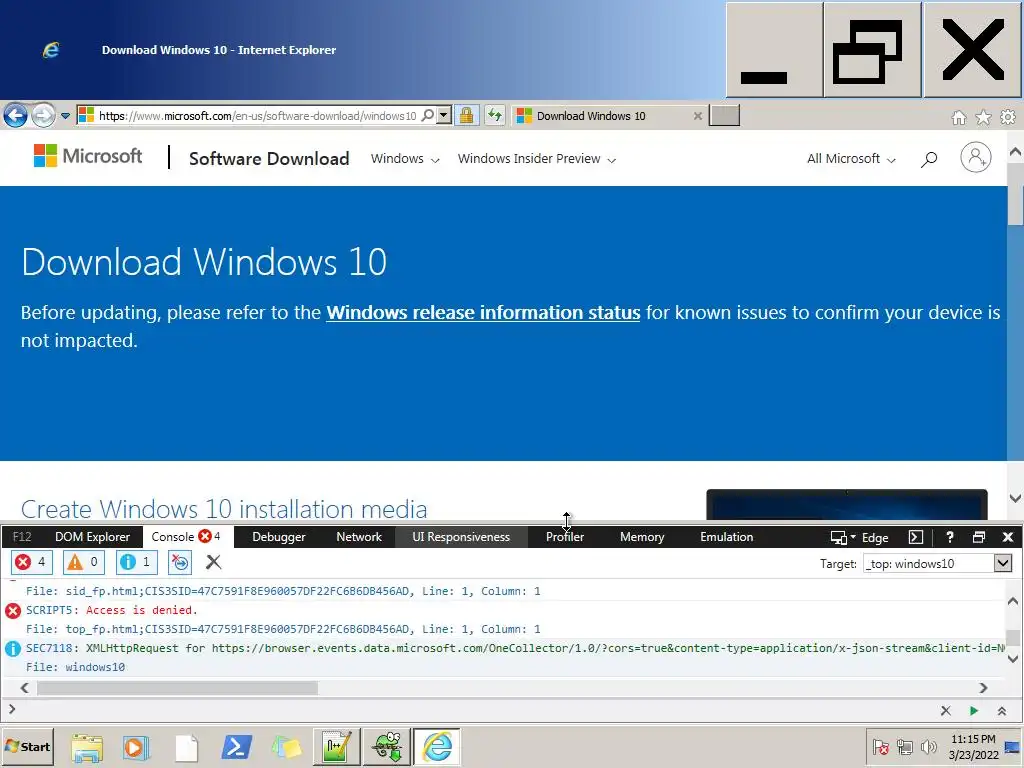Expand All Microsoft menu
Image resolution: width=1024 pixels, height=768 pixels.
pos(852,159)
